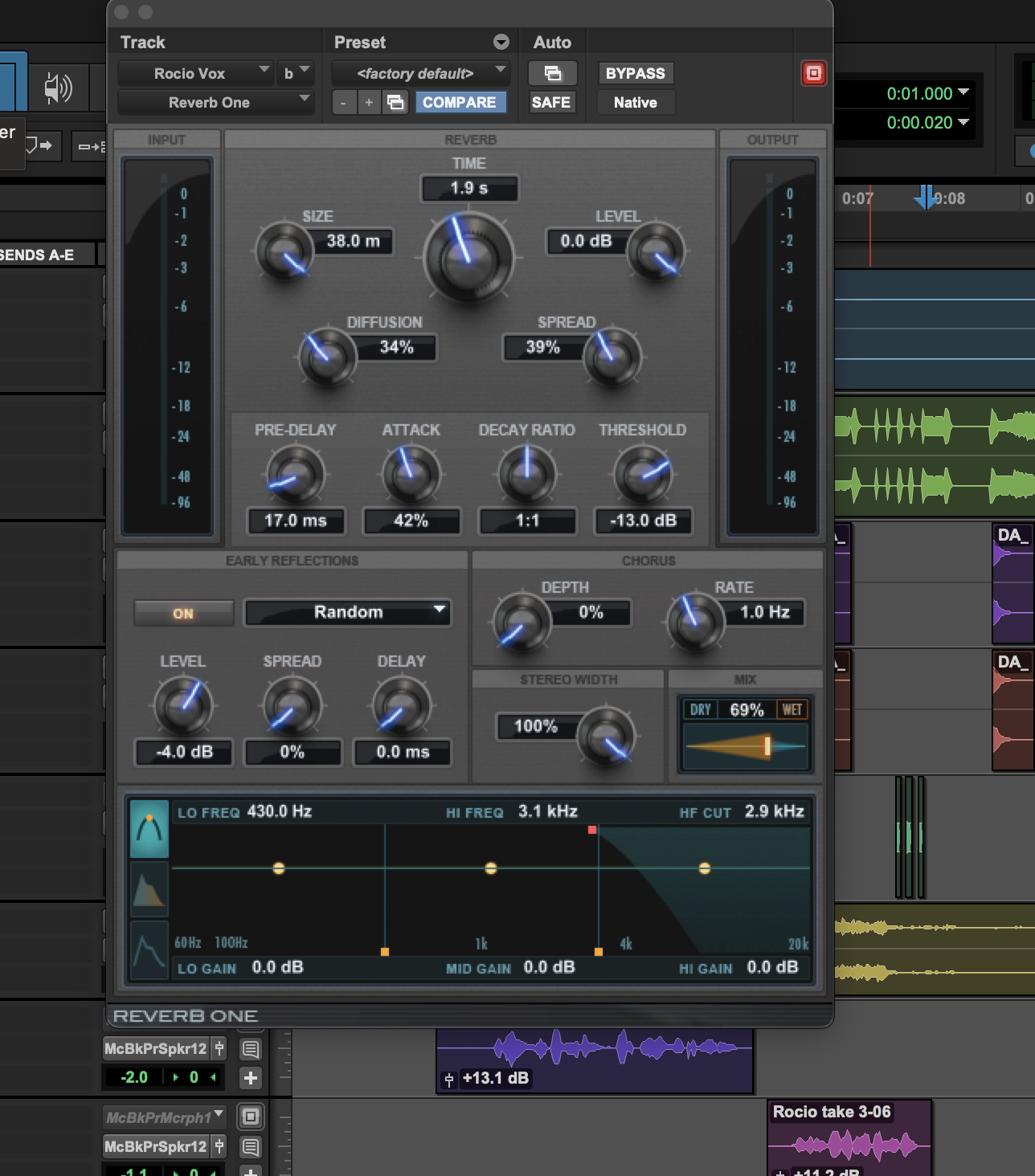Open the Preset settings menu circle arrow
The image size is (1035, 1176).
[501, 42]
